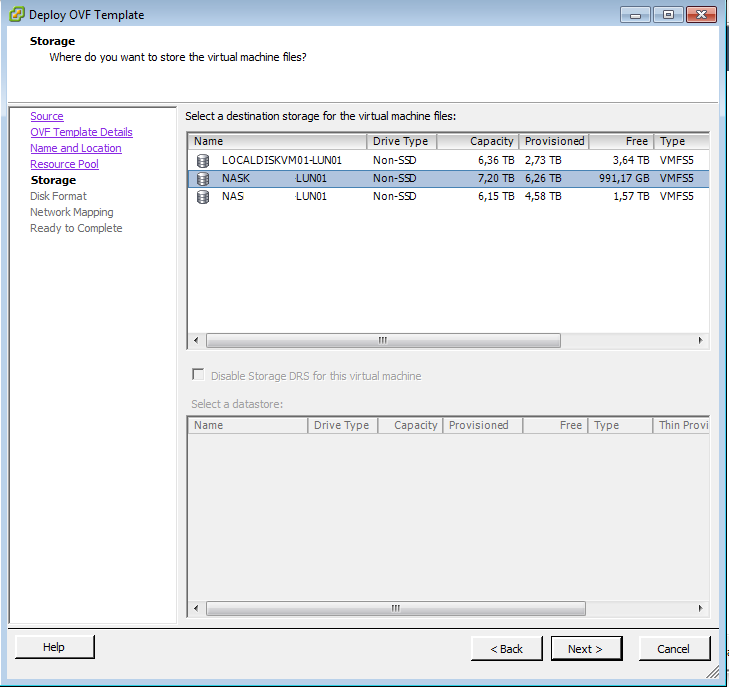This screenshot has height=687, width=729.
Task: Click the LOCALDISKVM01-LUN01 datastore icon
Action: click(203, 160)
